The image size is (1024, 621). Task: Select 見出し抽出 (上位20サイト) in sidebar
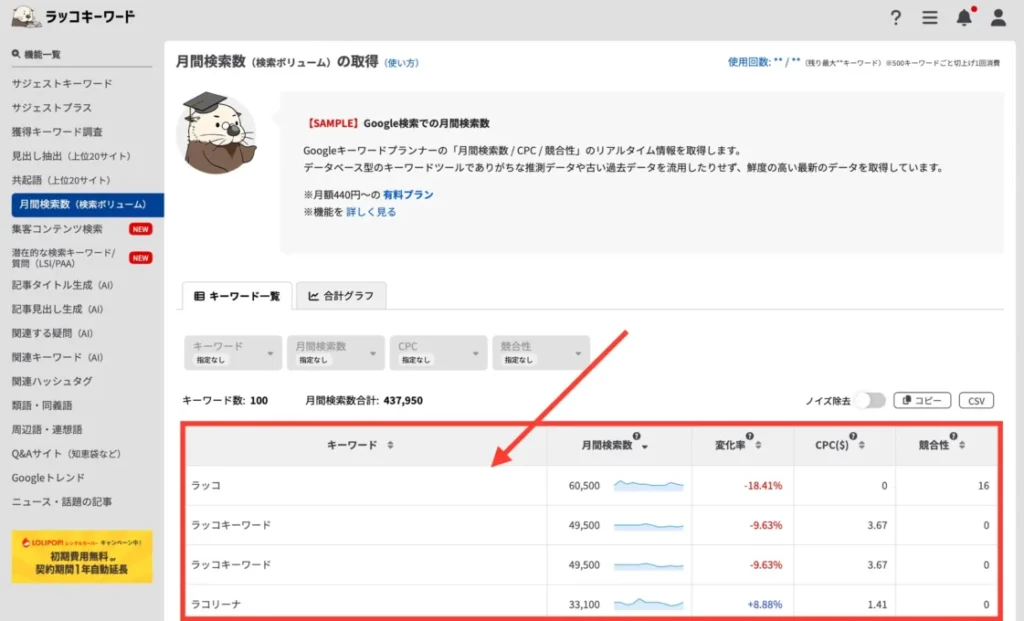click(x=71, y=156)
